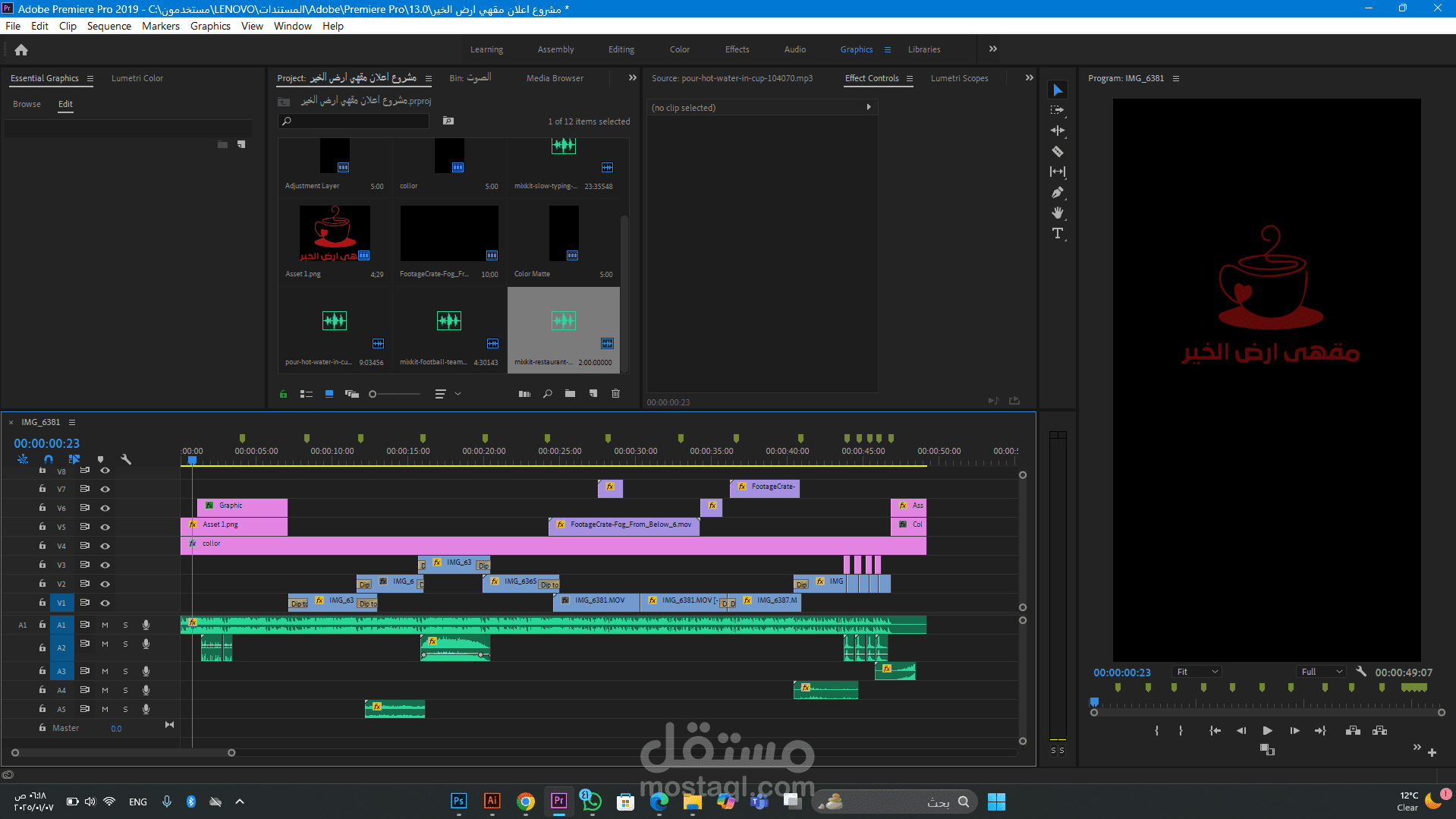Open the Full playback resolution dropdown

coord(1322,672)
